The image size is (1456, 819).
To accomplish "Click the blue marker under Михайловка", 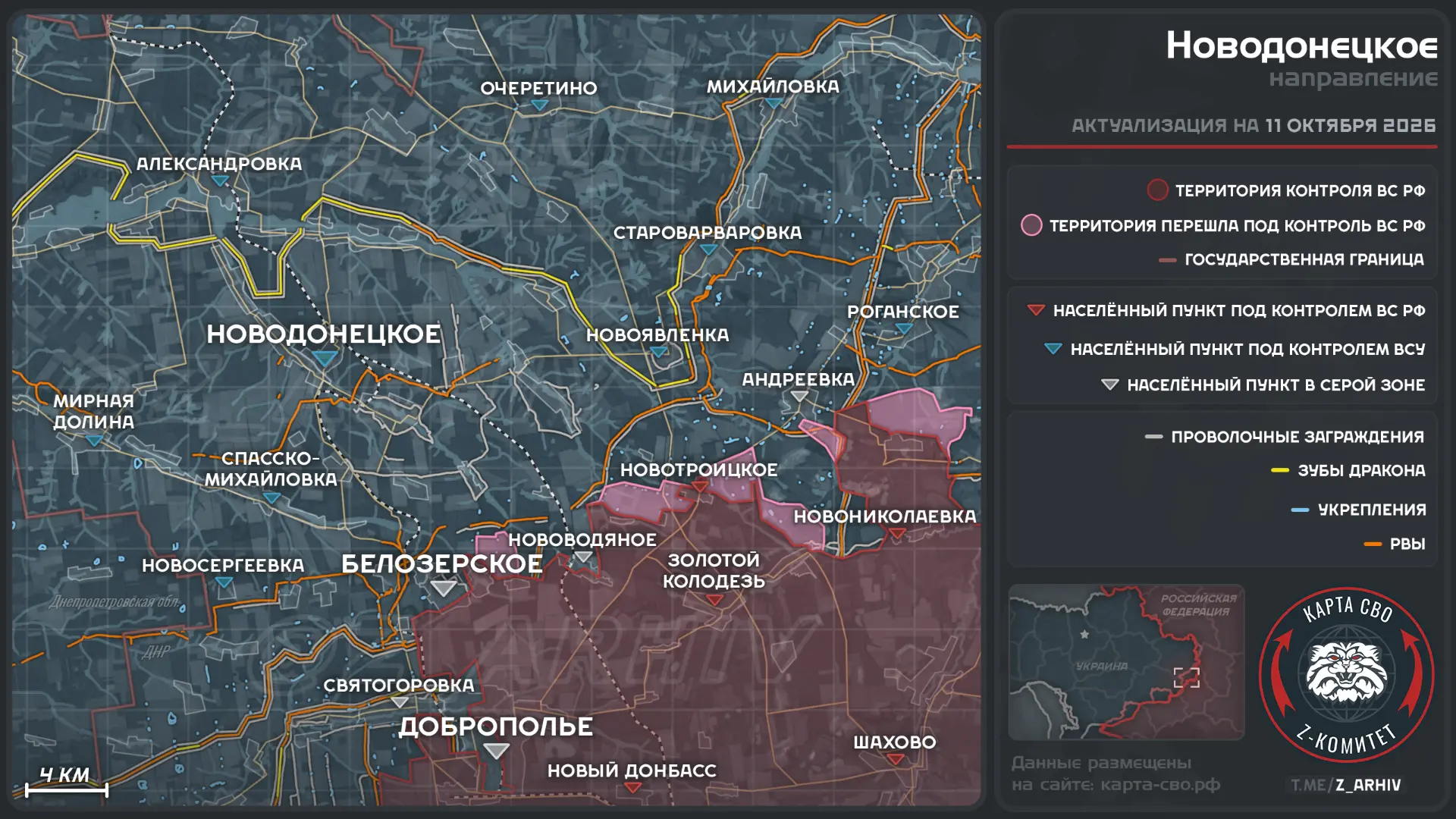I will [x=773, y=104].
